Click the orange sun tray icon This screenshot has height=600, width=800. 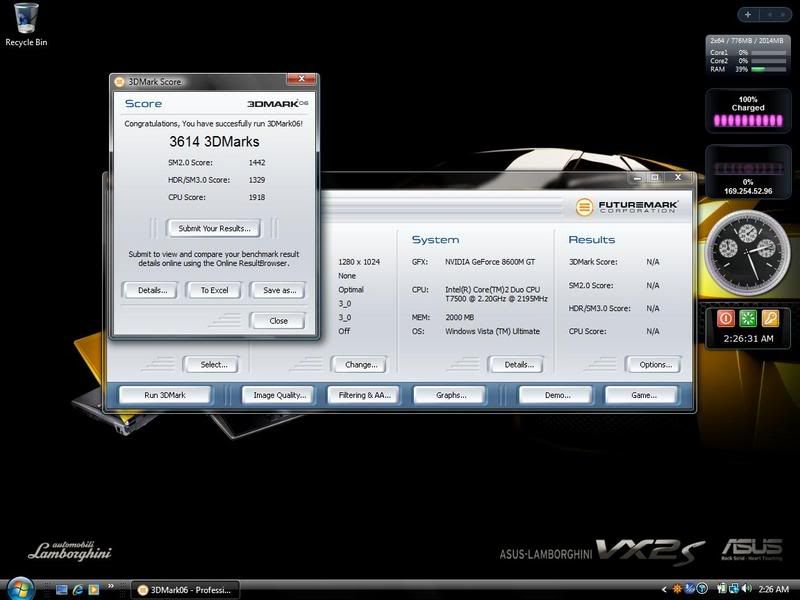[677, 589]
